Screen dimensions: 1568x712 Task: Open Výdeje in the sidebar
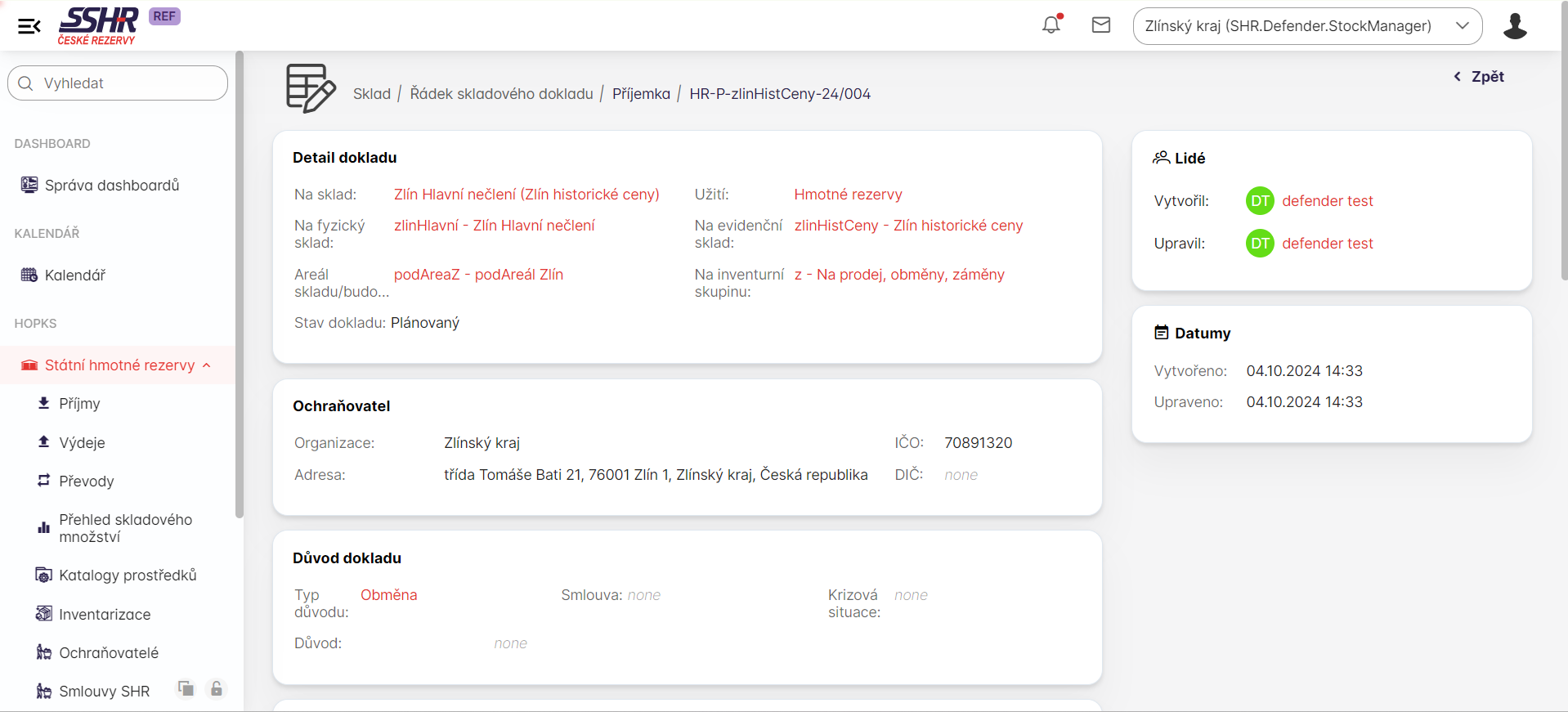[x=82, y=443]
